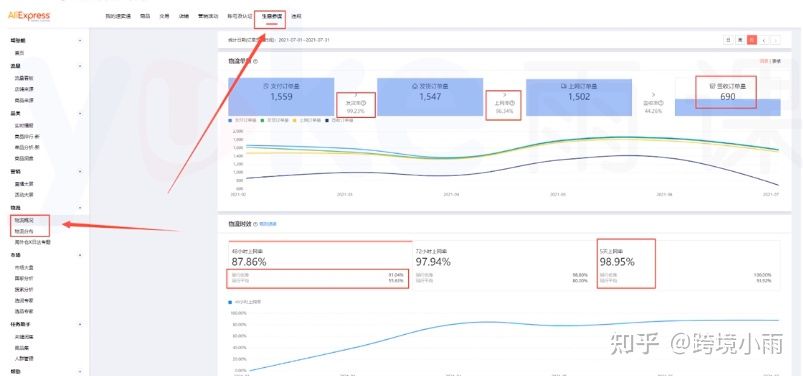Image resolution: width=803 pixels, height=376 pixels.
Task: Collapse the 流量 sidebar section
Action: coord(80,66)
